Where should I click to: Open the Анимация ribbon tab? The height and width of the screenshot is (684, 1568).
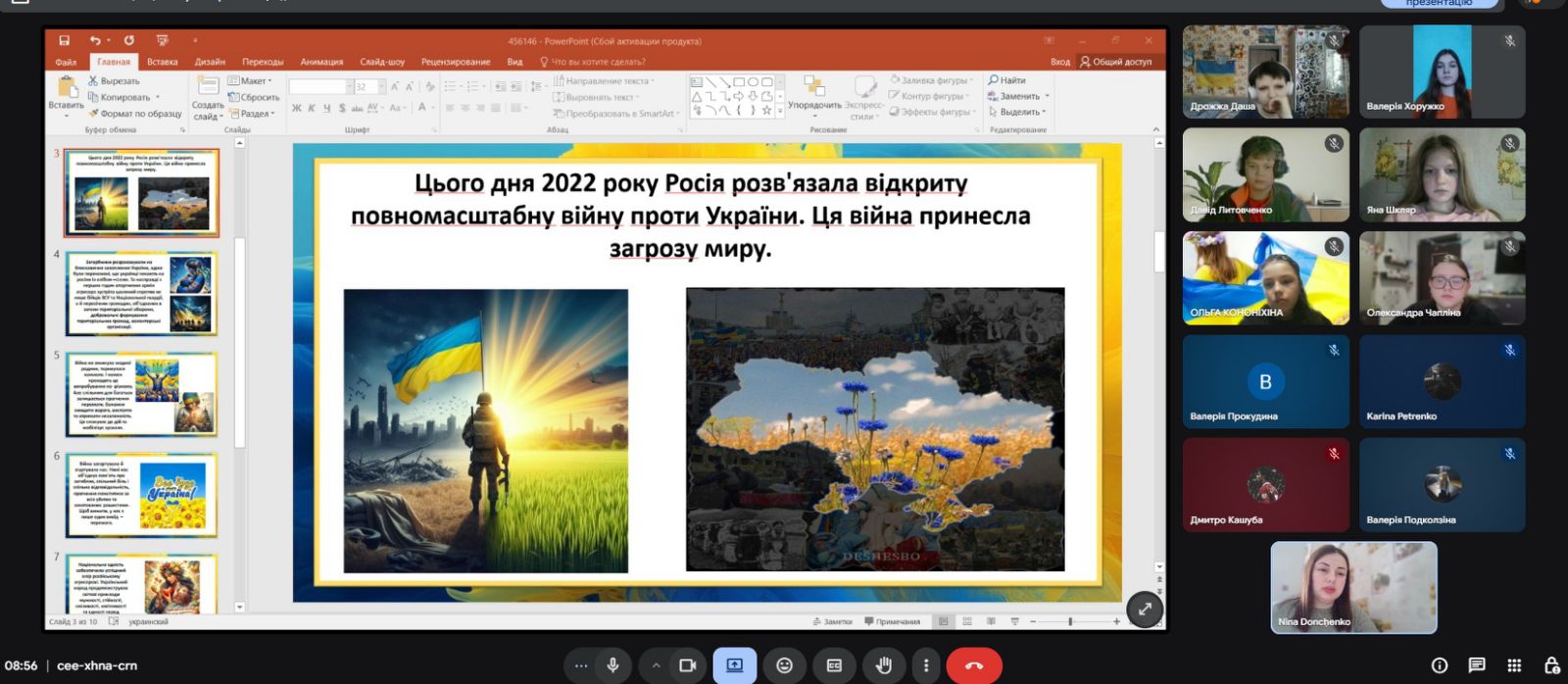tap(321, 62)
